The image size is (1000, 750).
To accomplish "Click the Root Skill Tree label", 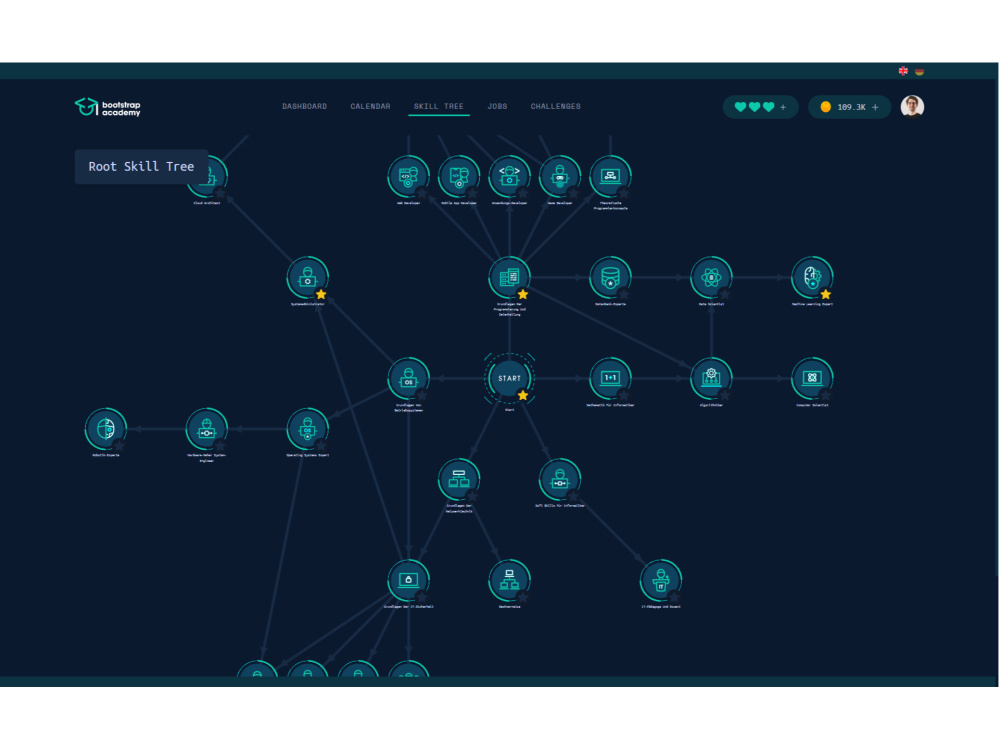I will click(141, 166).
